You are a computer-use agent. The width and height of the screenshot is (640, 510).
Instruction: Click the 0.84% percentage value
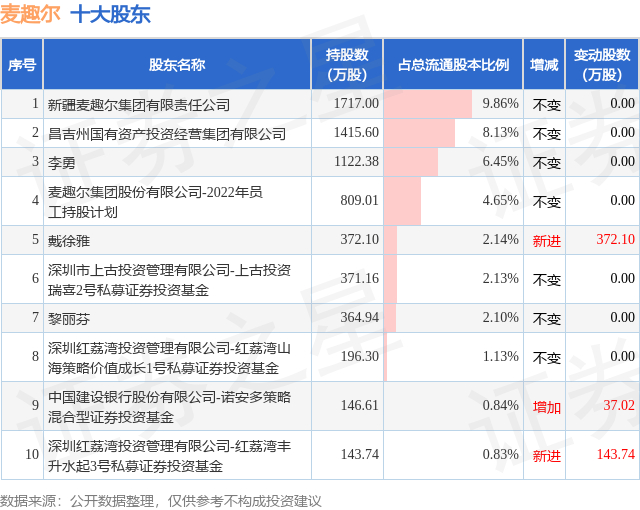point(500,406)
